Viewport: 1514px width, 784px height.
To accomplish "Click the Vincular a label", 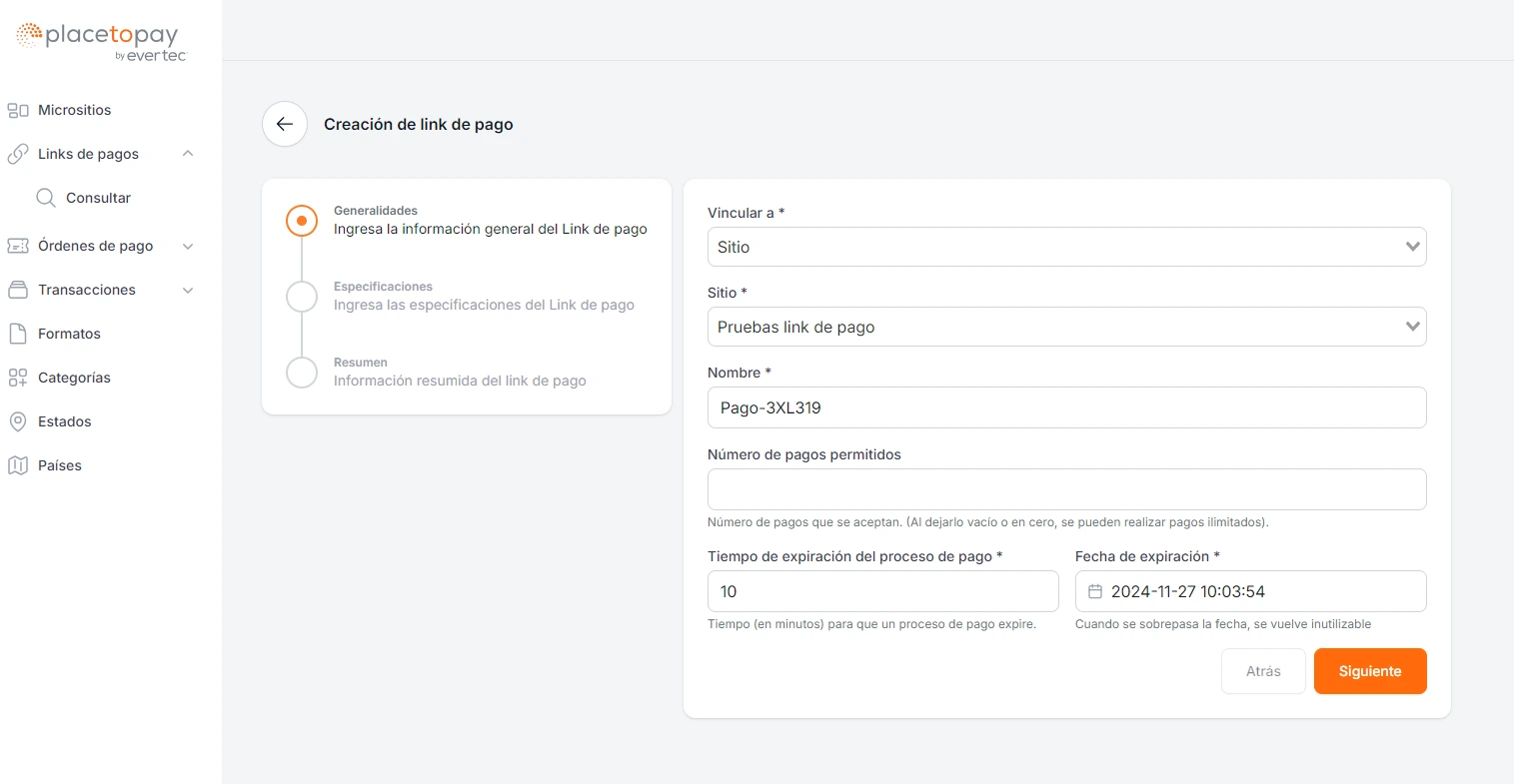I will pos(746,213).
